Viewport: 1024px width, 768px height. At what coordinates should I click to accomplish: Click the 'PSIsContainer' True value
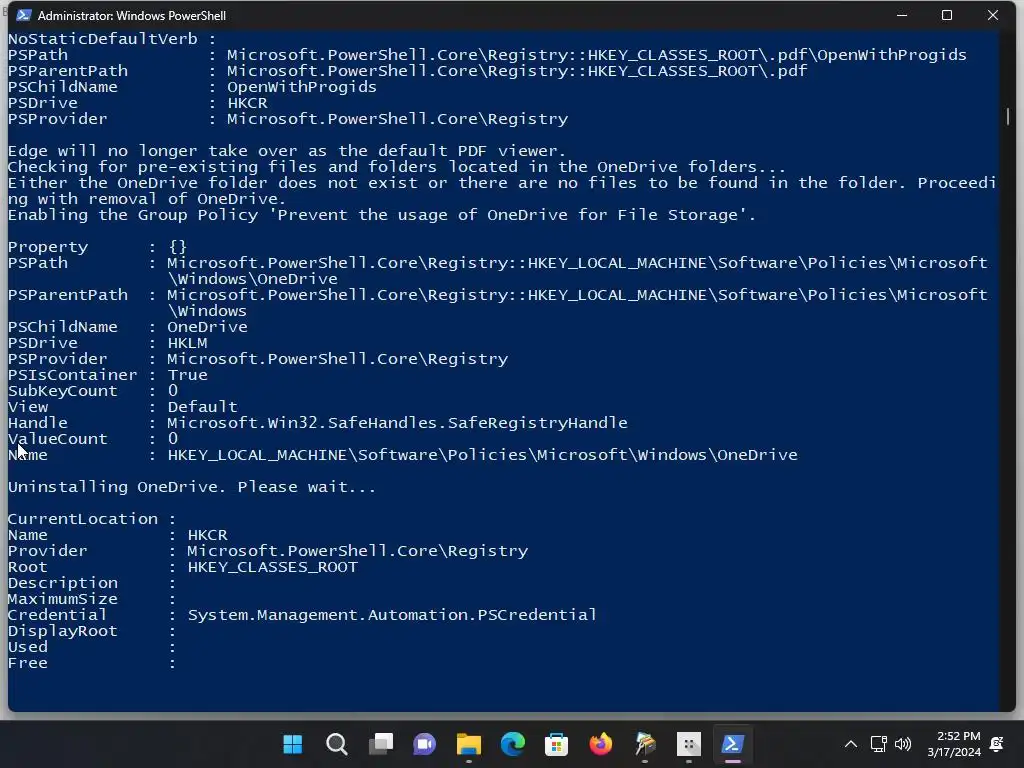click(187, 375)
